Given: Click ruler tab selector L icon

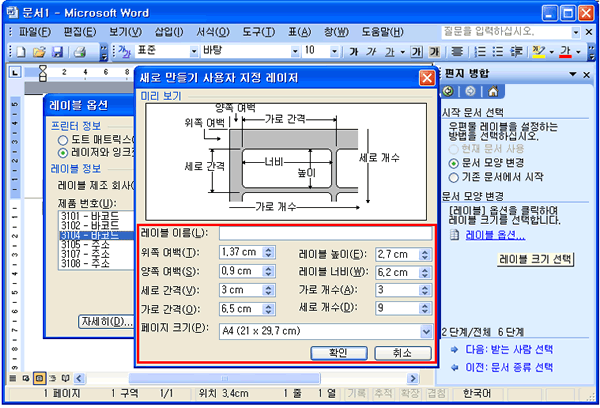Looking at the screenshot, I should pyautogui.click(x=15, y=72).
